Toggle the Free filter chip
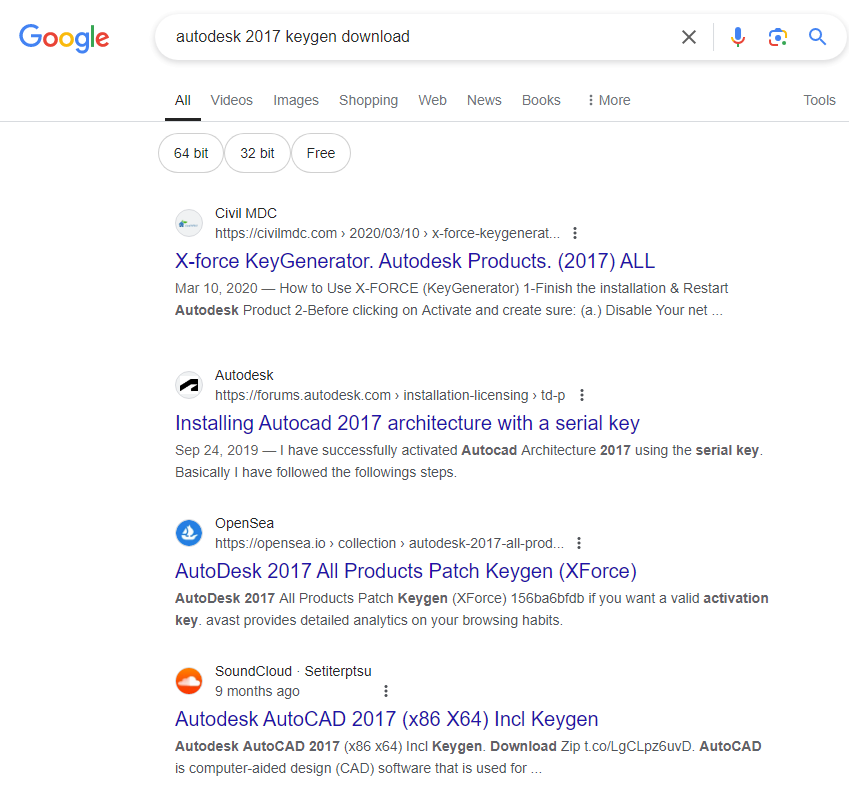The image size is (849, 793). 321,153
